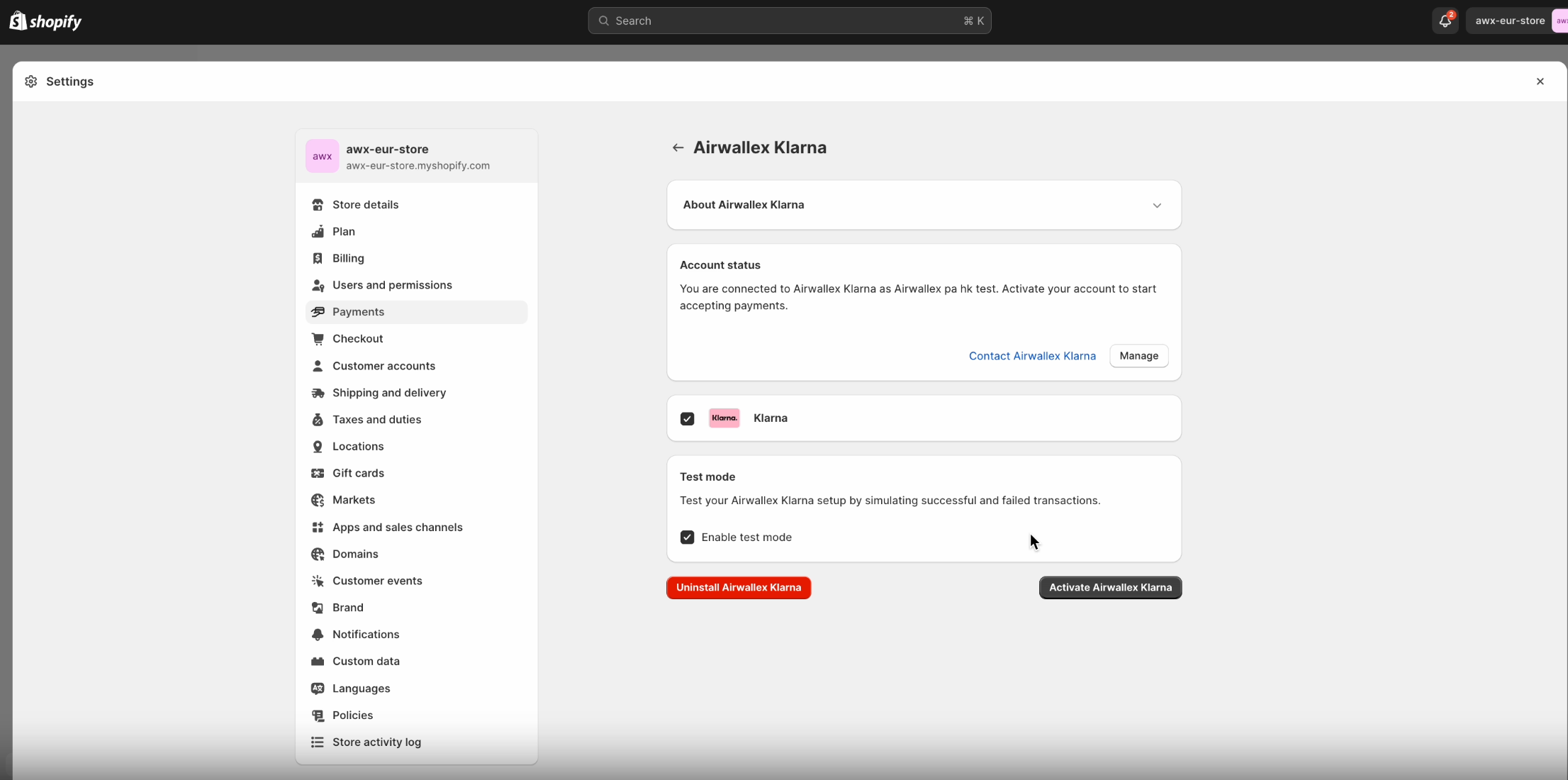The height and width of the screenshot is (780, 1568).
Task: Click the back arrow beside Airwallex Klarna
Action: tap(678, 147)
